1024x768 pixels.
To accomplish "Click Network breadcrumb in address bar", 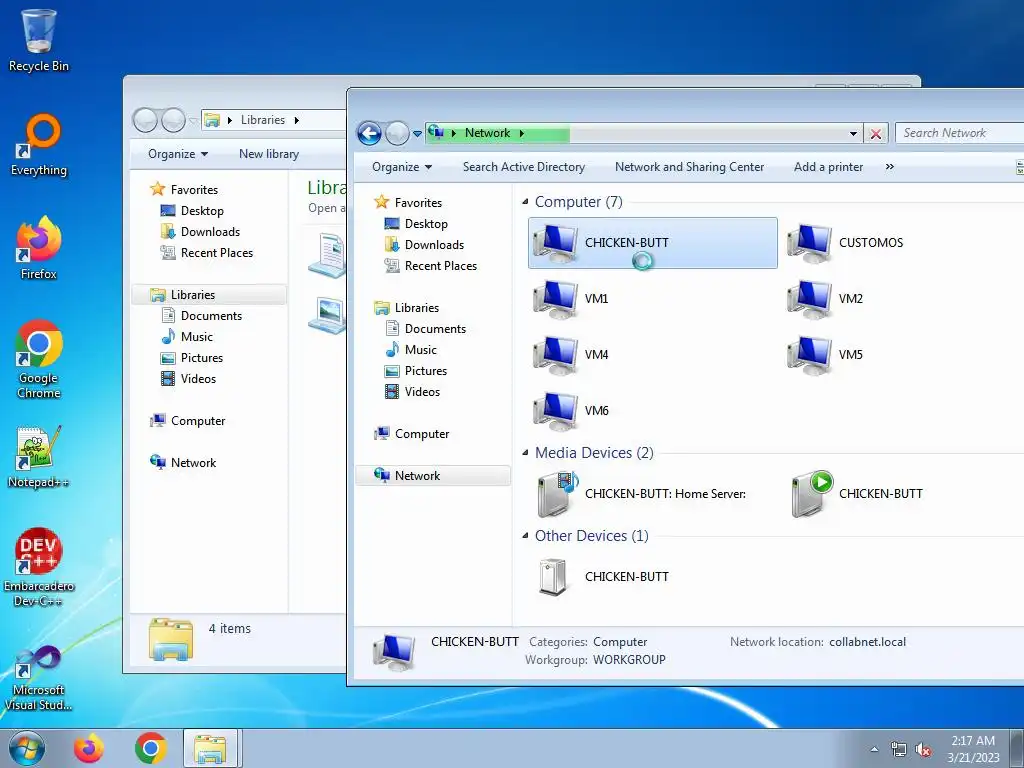I will click(x=487, y=133).
